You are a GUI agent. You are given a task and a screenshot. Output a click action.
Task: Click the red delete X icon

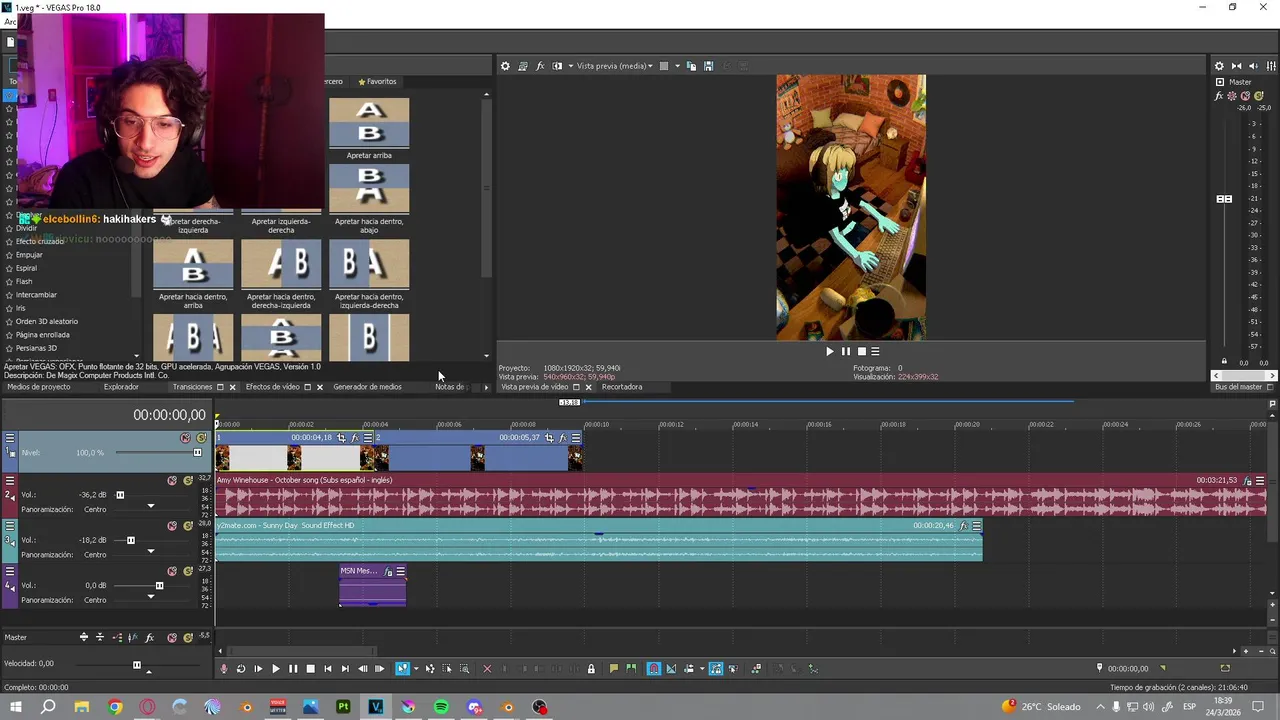[487, 669]
